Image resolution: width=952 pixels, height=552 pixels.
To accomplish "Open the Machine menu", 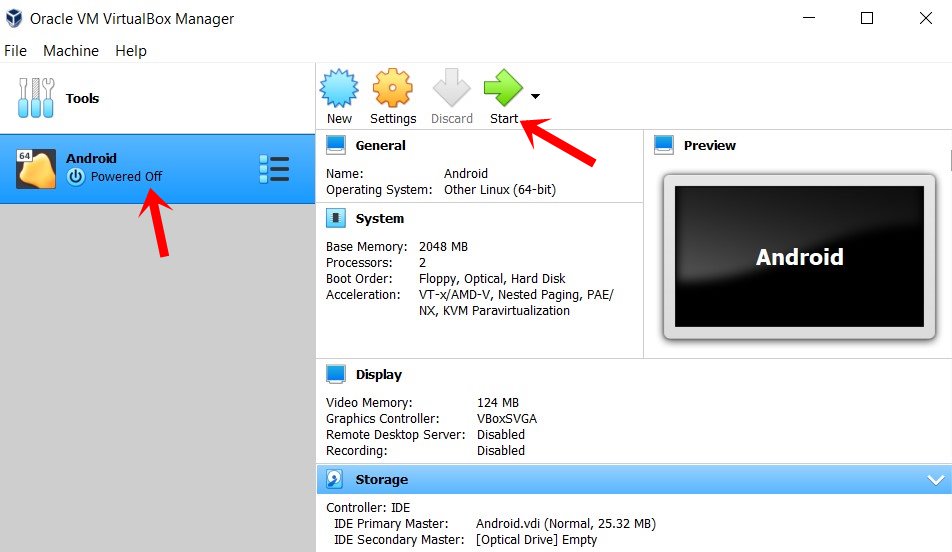I will (x=70, y=51).
